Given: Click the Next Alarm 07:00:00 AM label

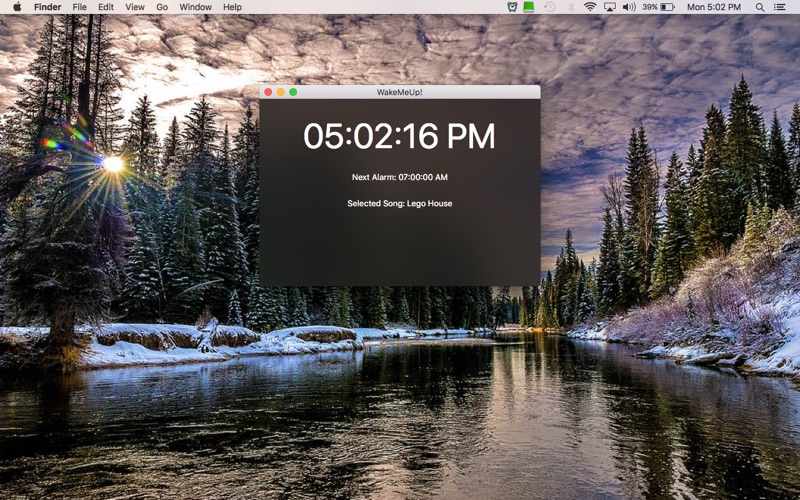Looking at the screenshot, I should [x=399, y=177].
